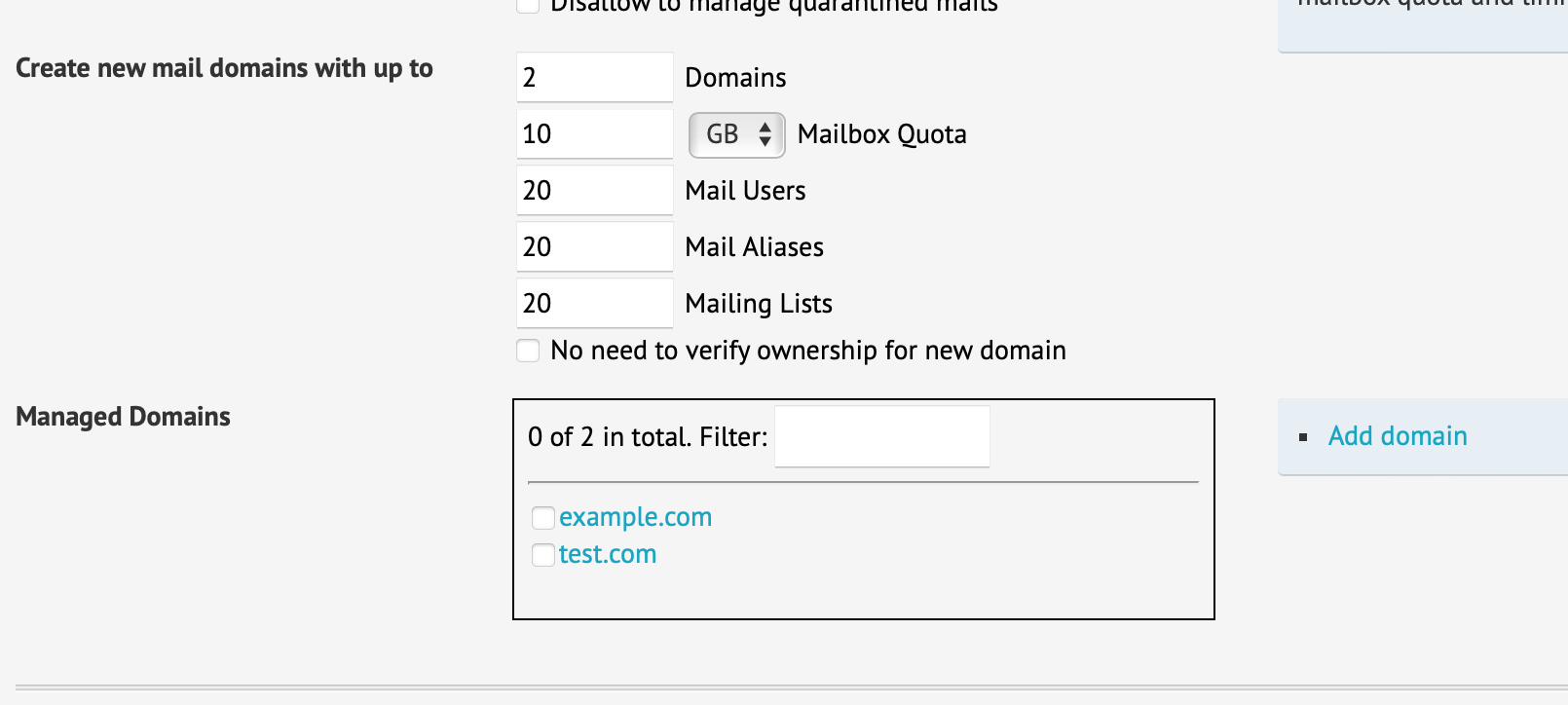Viewport: 1568px width, 705px height.
Task: Click the Add domain link
Action: (x=1397, y=436)
